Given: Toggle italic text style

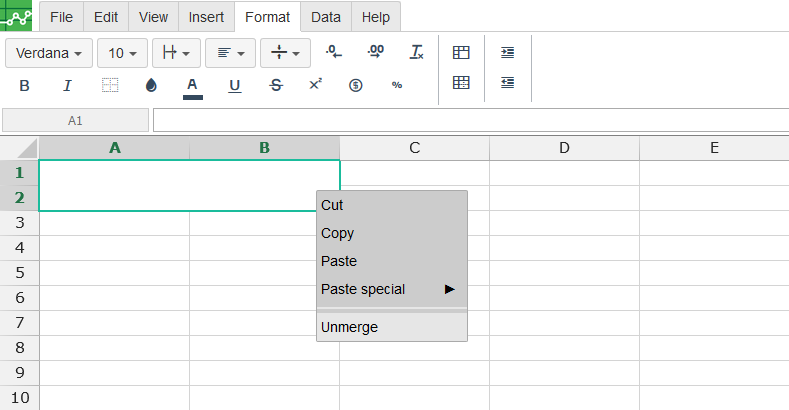Looking at the screenshot, I should [68, 86].
